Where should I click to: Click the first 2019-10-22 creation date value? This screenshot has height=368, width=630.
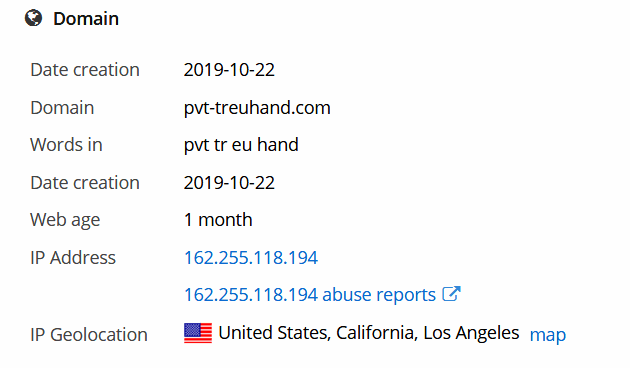229,70
